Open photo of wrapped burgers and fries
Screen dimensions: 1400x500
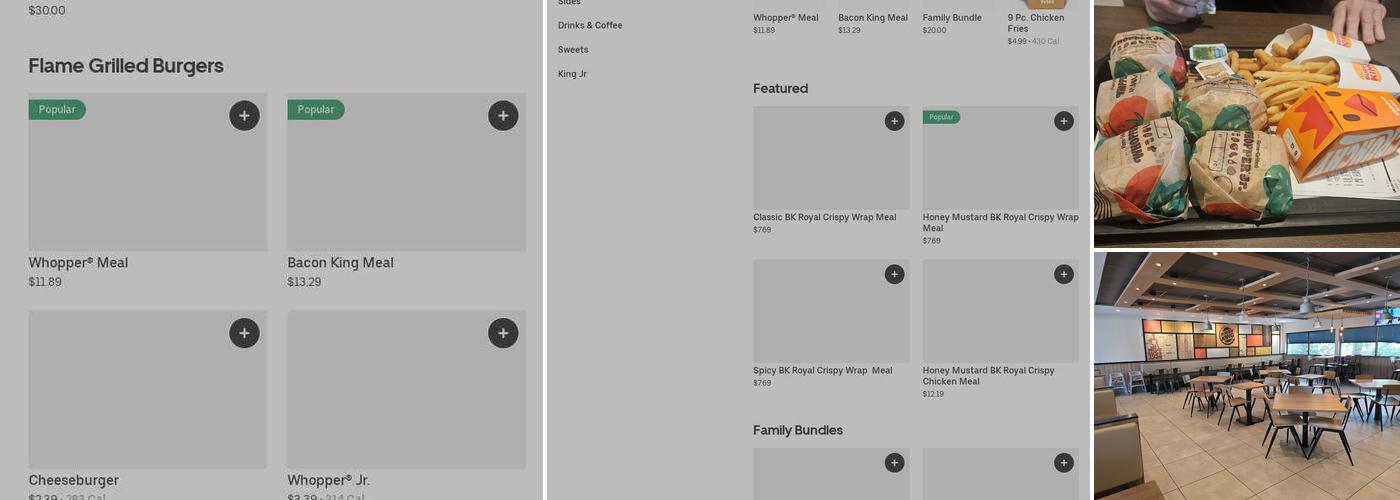(x=1247, y=123)
